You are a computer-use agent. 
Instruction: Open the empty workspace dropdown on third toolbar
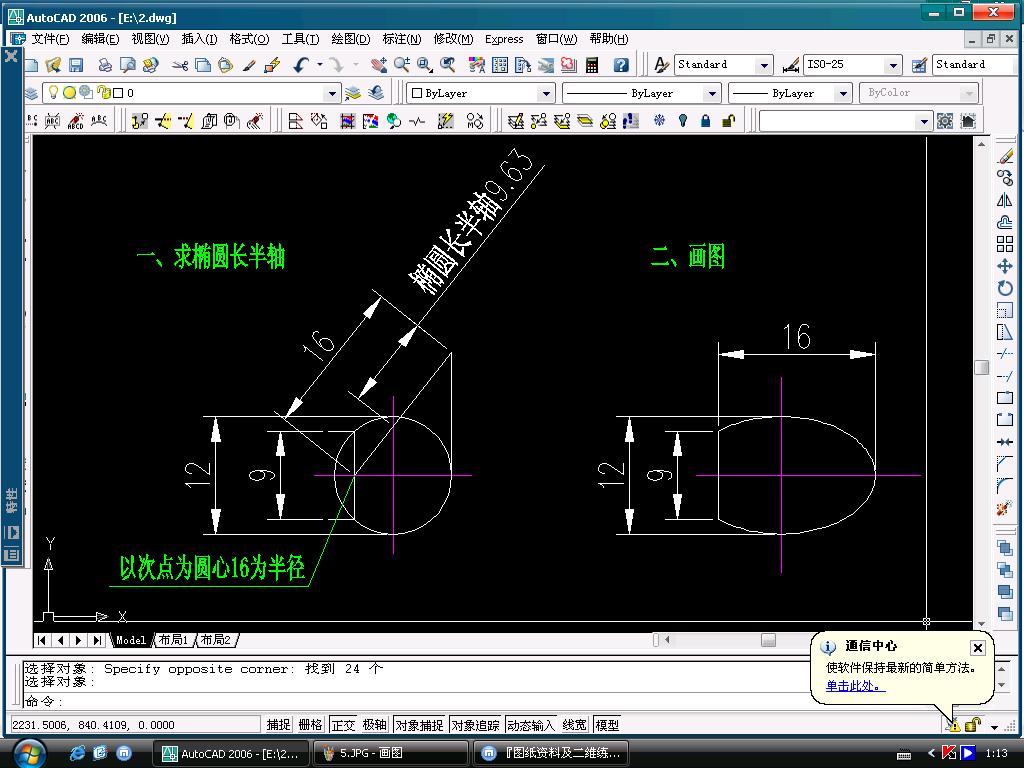pos(923,121)
